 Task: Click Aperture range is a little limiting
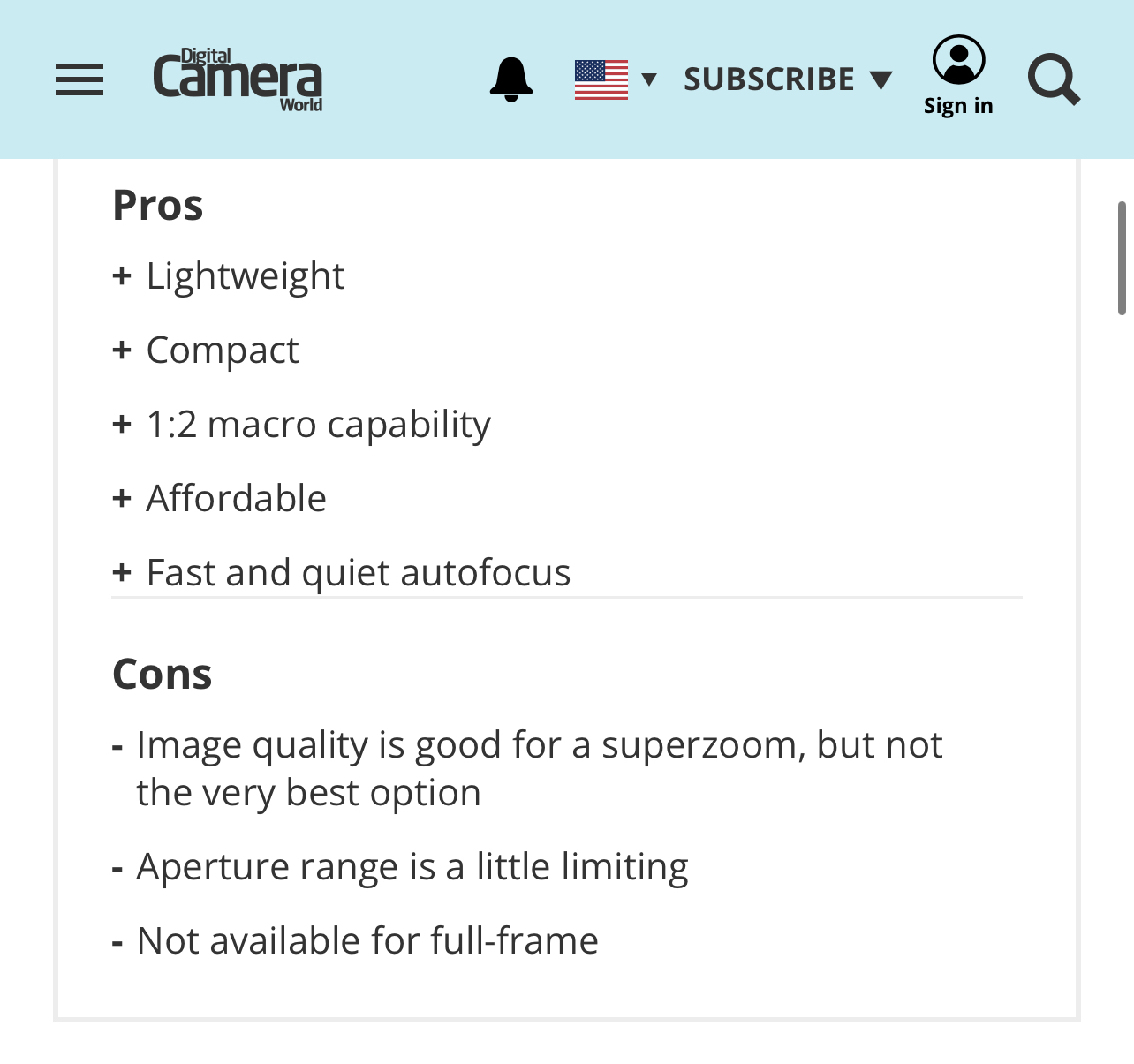tap(412, 867)
